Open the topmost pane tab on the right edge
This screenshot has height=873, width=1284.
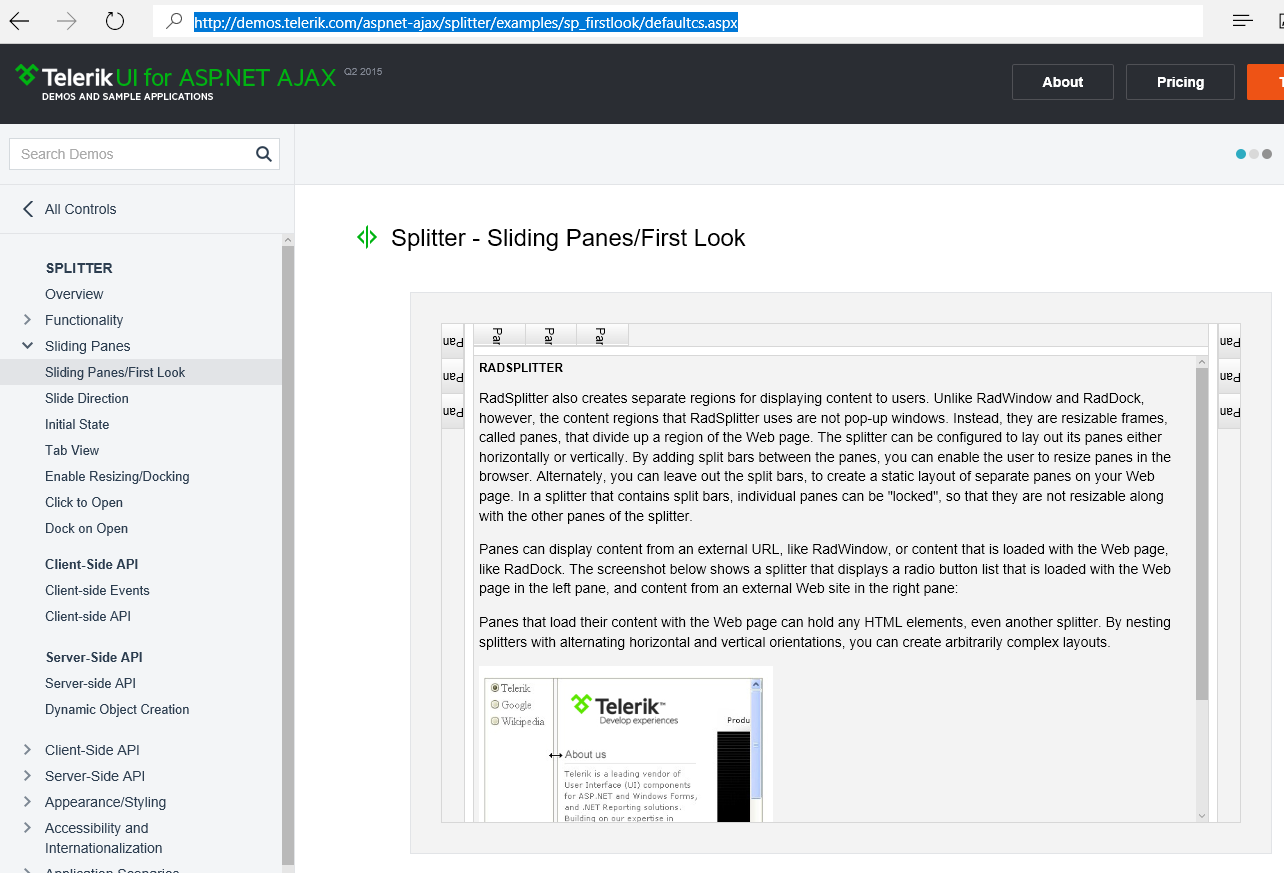click(x=1229, y=341)
